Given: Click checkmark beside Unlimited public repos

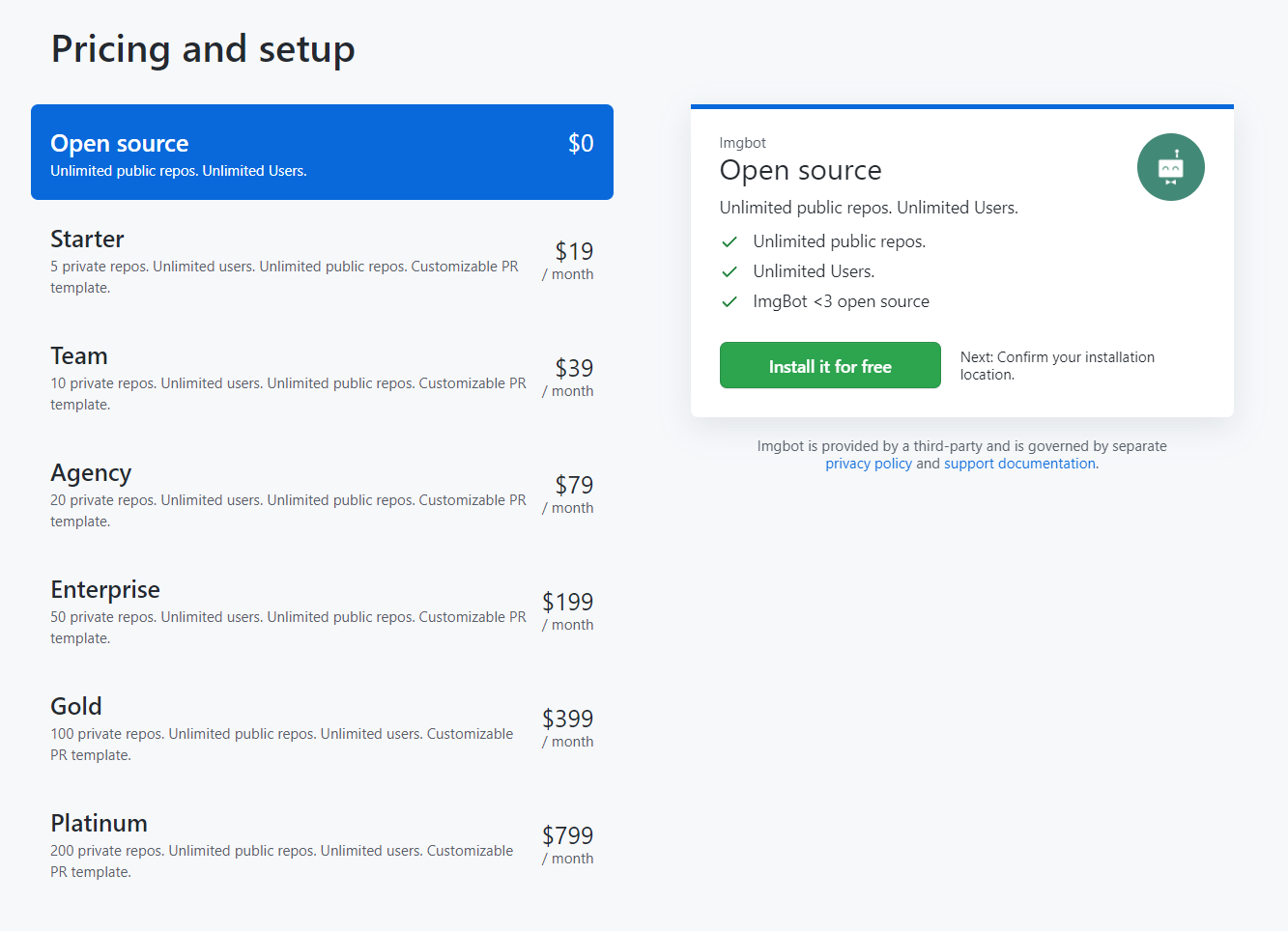Looking at the screenshot, I should coord(730,241).
